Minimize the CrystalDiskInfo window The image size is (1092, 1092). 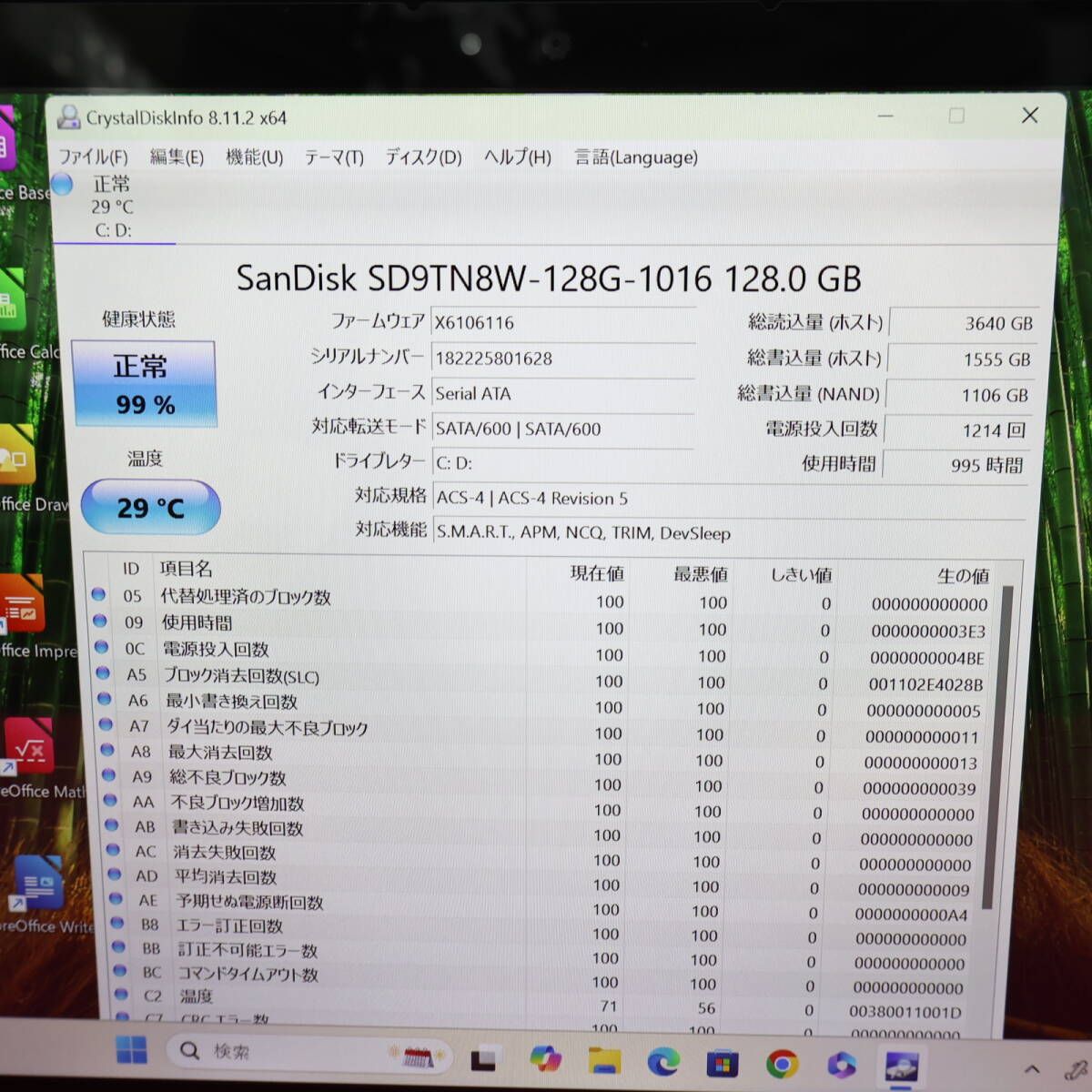[885, 116]
